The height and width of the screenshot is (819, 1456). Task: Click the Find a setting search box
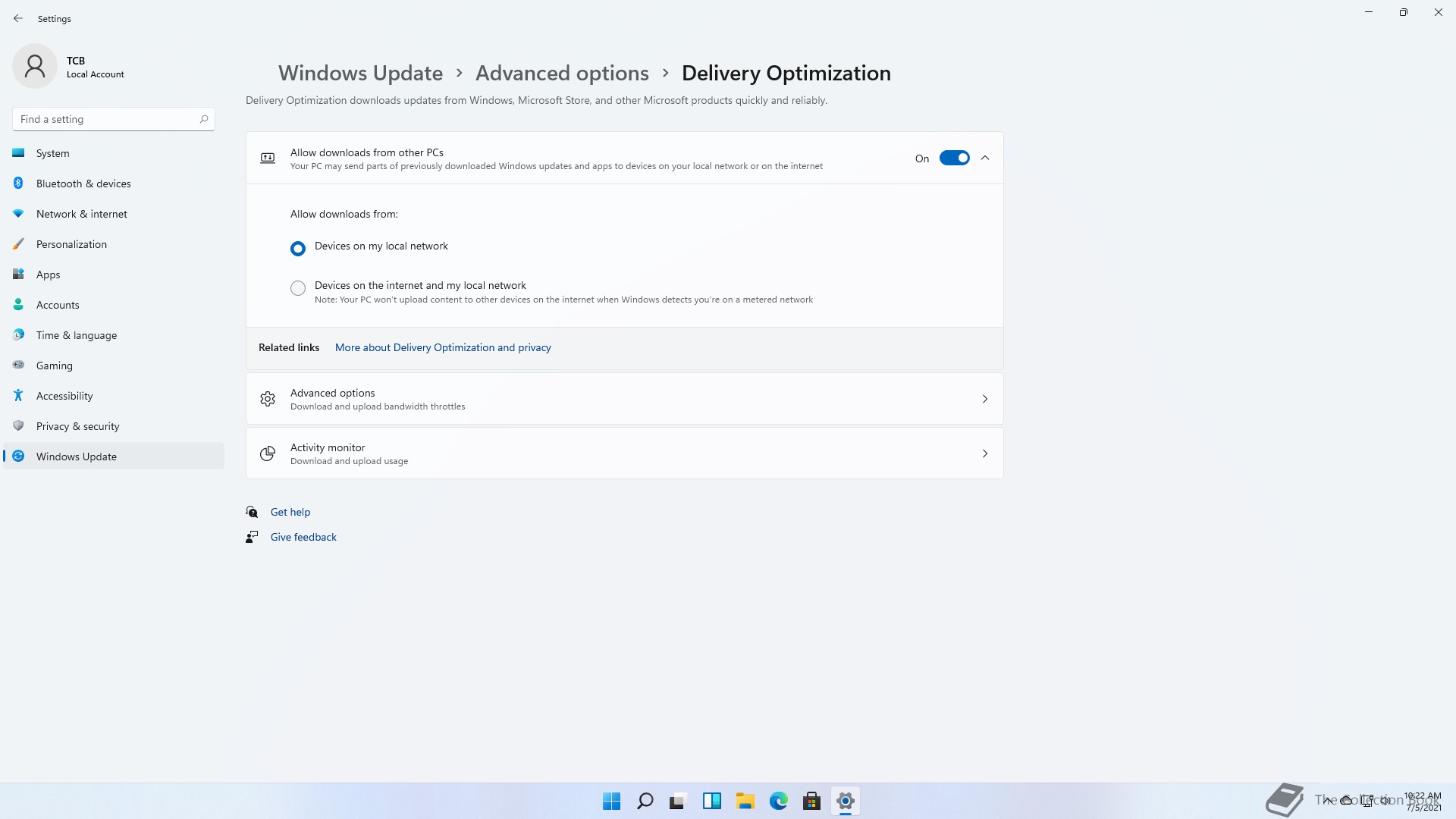[114, 119]
